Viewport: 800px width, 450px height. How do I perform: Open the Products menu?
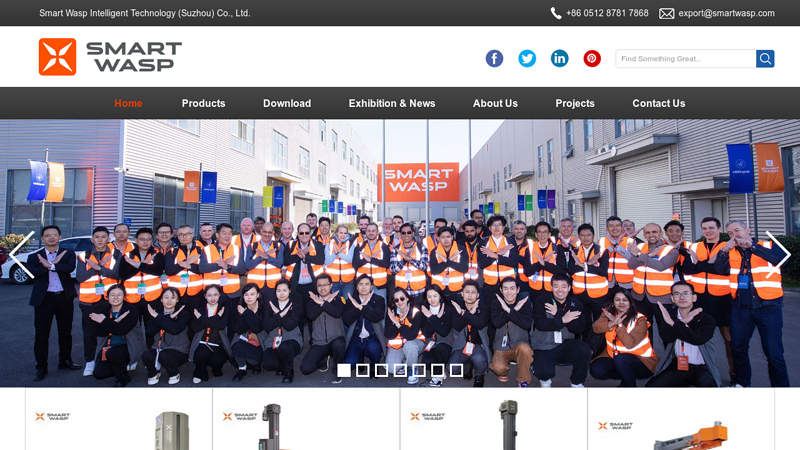tap(204, 103)
